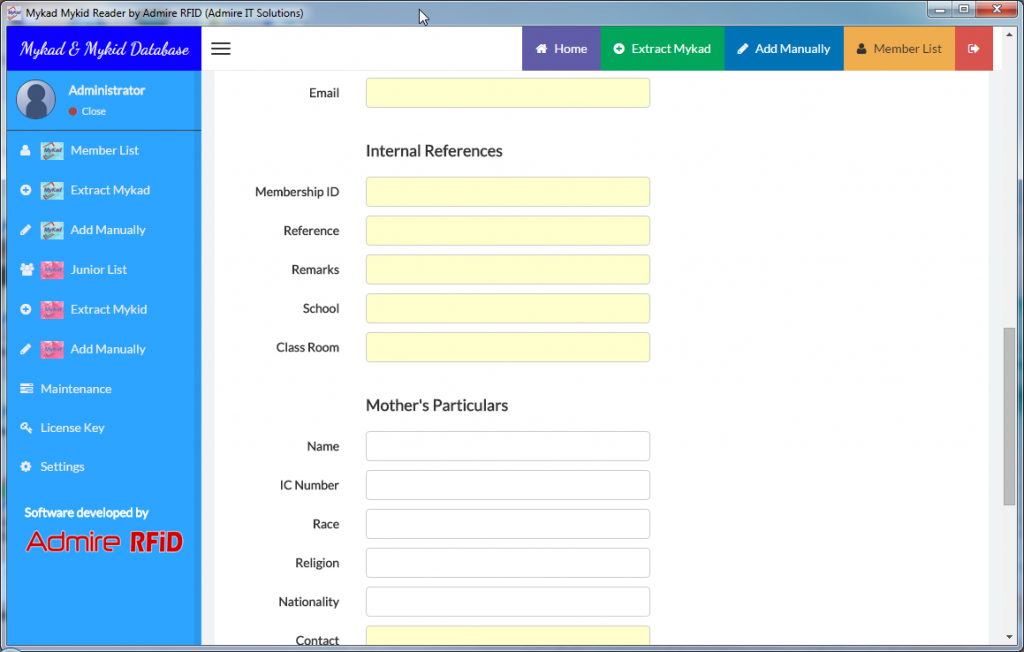This screenshot has width=1024, height=652.
Task: Click the logout icon in top bar
Action: coord(973,49)
